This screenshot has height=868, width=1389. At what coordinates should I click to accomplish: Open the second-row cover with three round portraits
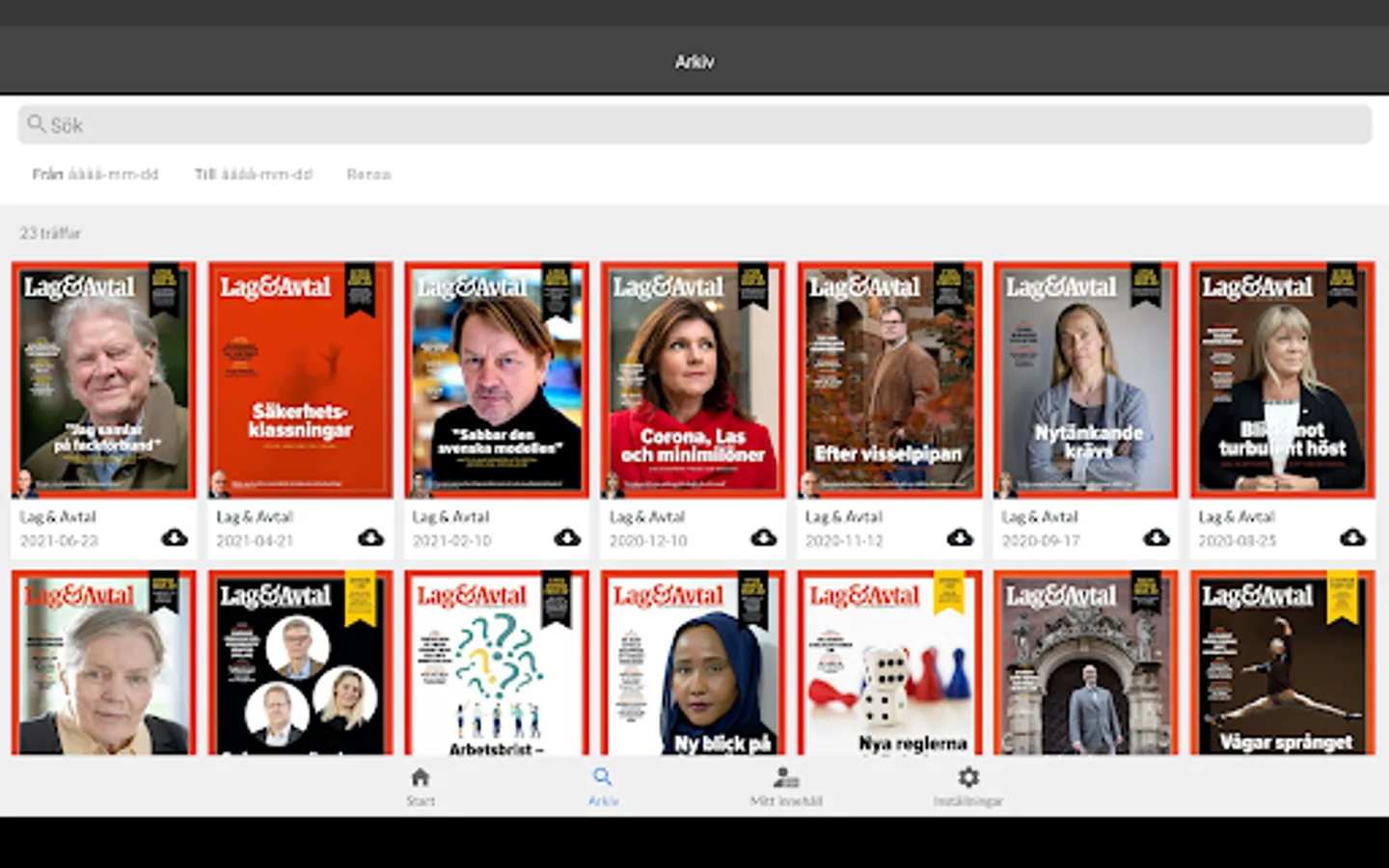(x=300, y=663)
